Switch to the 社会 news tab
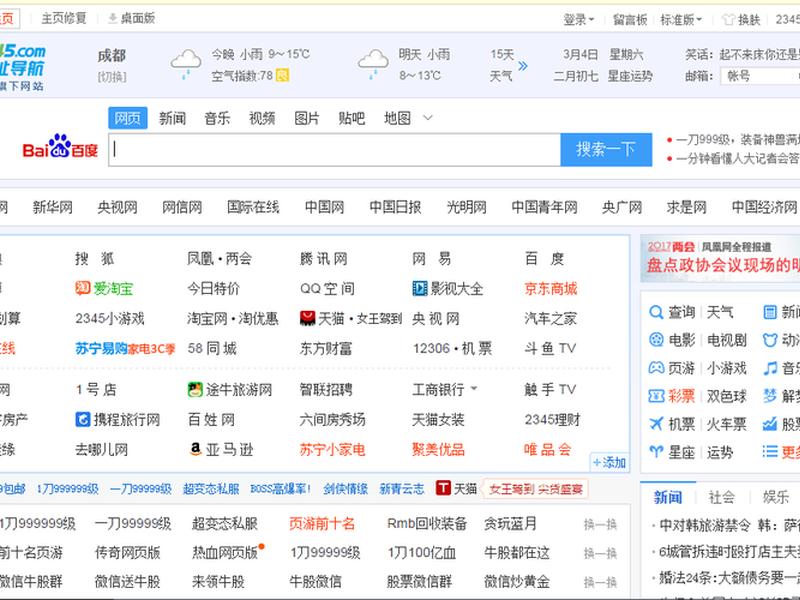This screenshot has height=600, width=800. tap(721, 497)
